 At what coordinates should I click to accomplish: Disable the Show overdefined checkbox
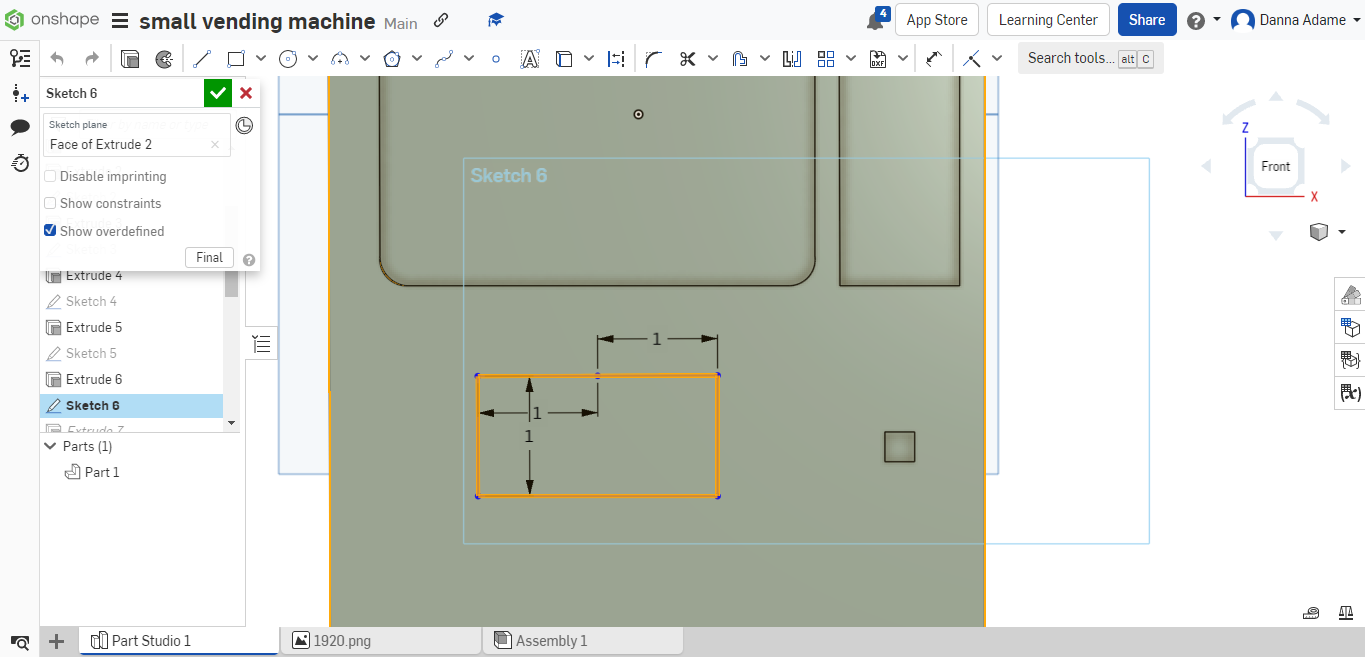(50, 230)
